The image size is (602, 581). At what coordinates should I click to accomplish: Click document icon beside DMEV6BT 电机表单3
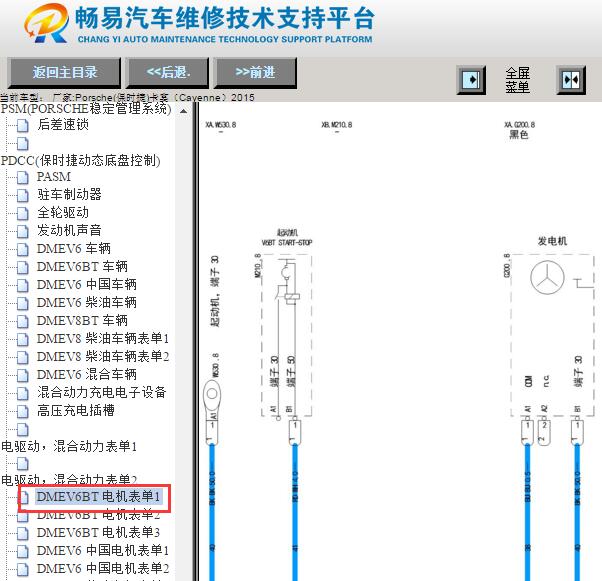[23, 534]
